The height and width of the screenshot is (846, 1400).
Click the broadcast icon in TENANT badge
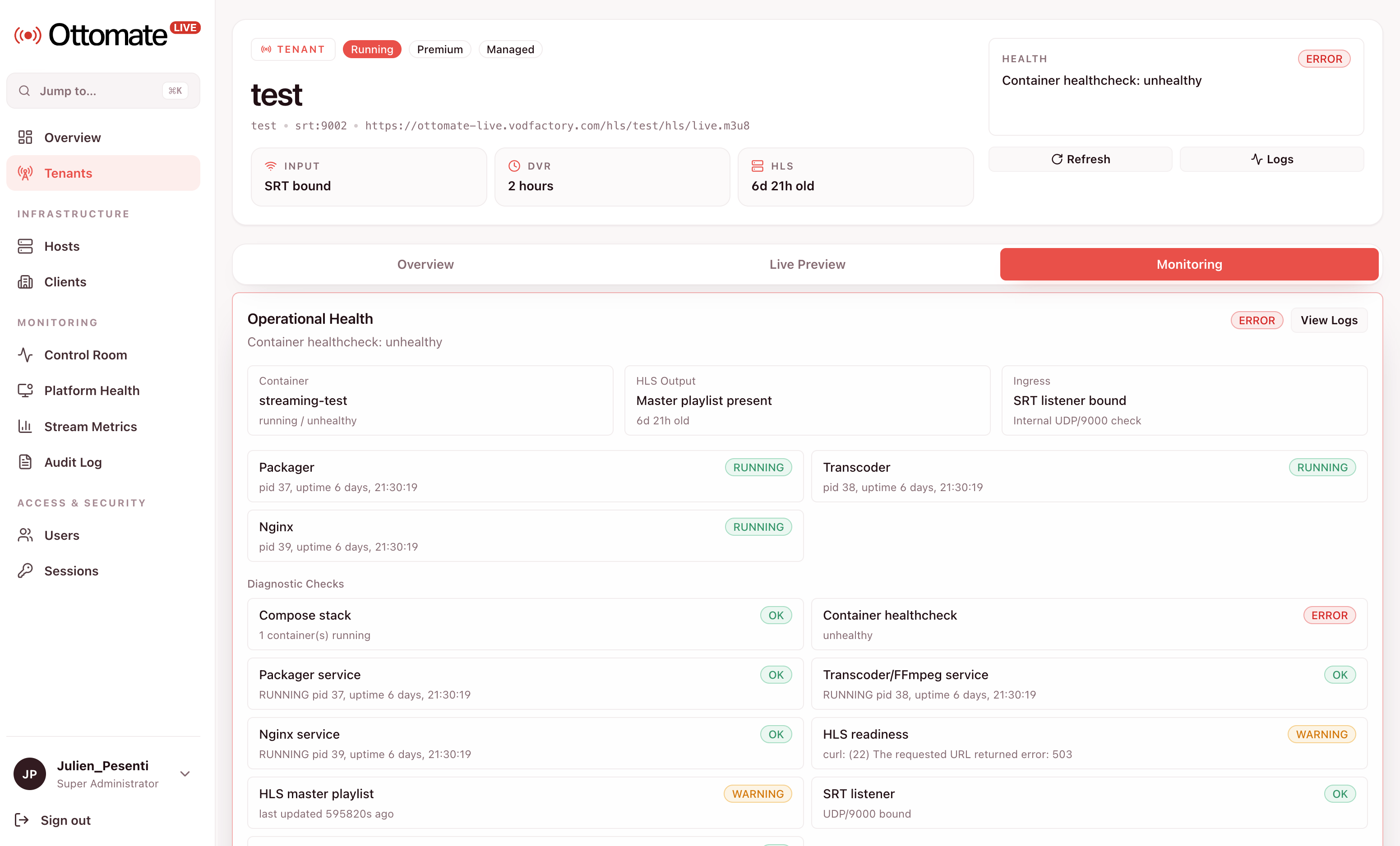266,50
